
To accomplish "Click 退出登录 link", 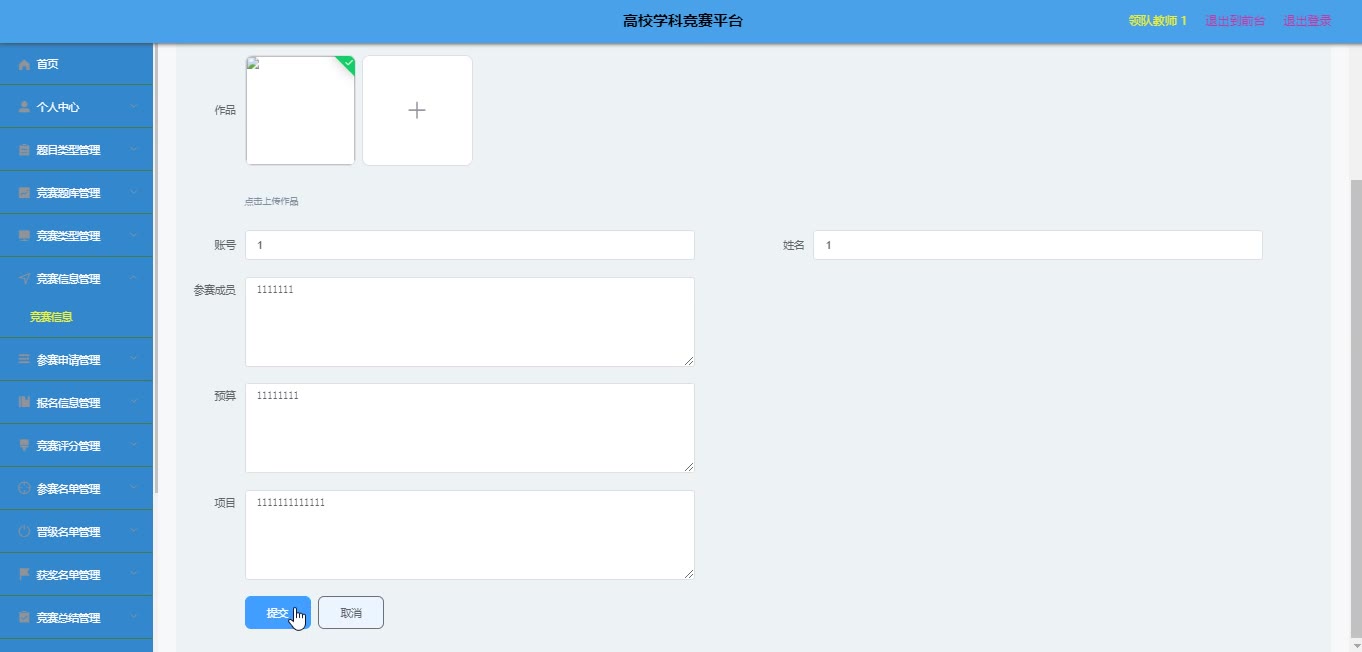I will (1308, 21).
